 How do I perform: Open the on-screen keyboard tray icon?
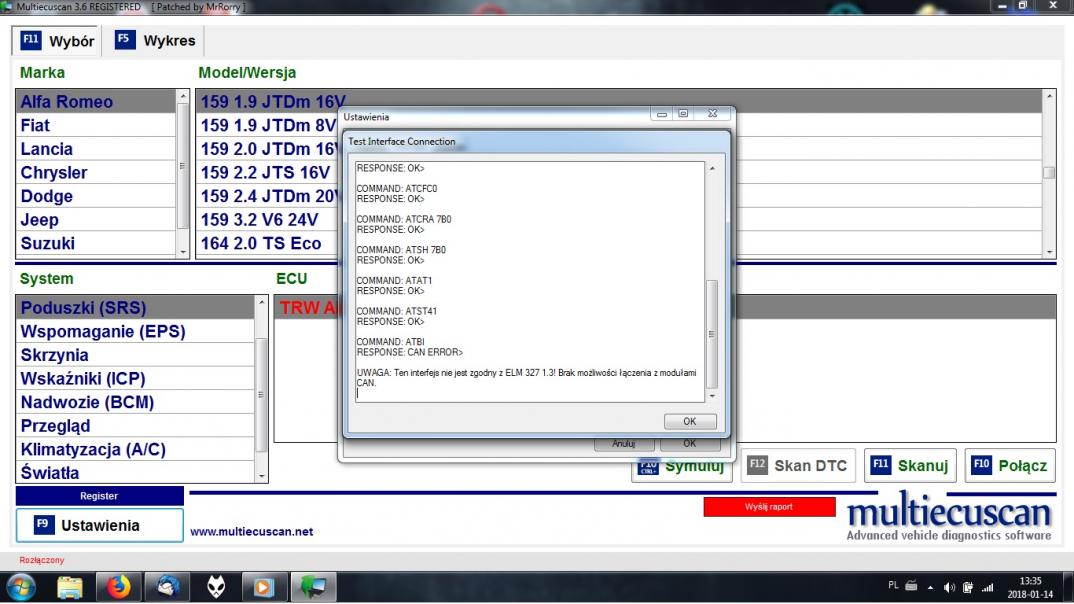(912, 586)
